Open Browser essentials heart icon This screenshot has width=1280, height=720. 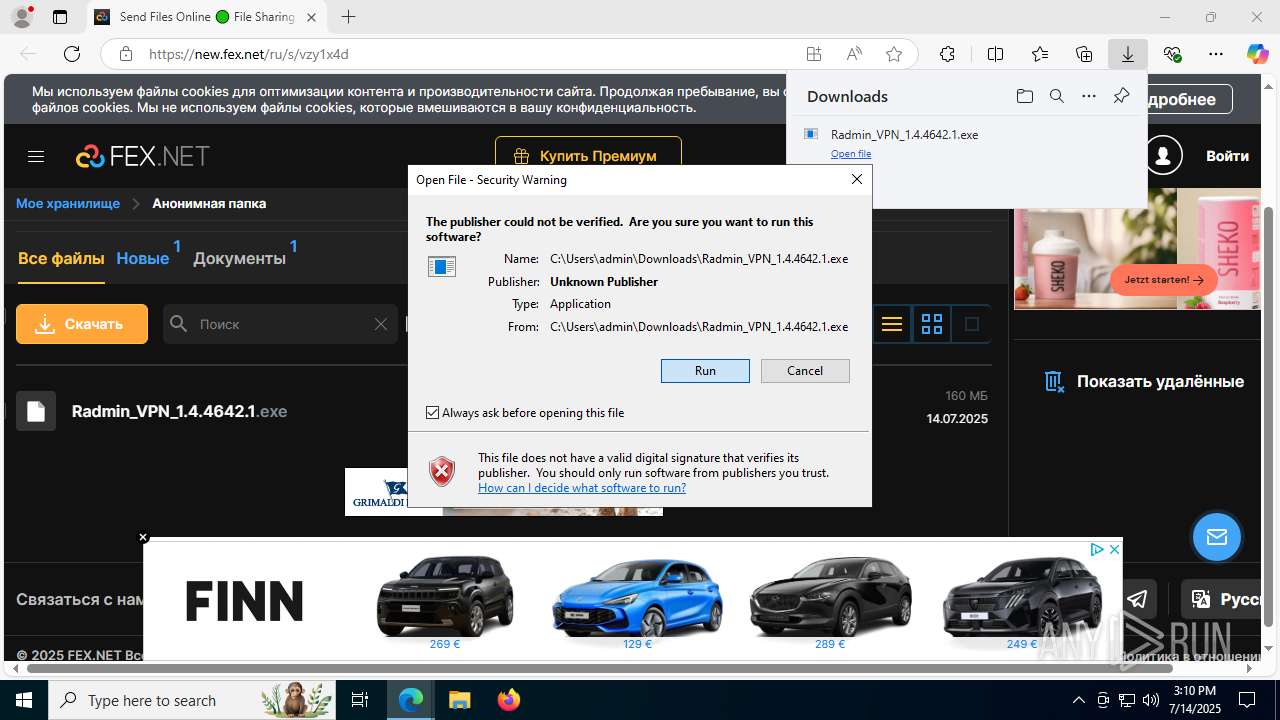point(1173,54)
